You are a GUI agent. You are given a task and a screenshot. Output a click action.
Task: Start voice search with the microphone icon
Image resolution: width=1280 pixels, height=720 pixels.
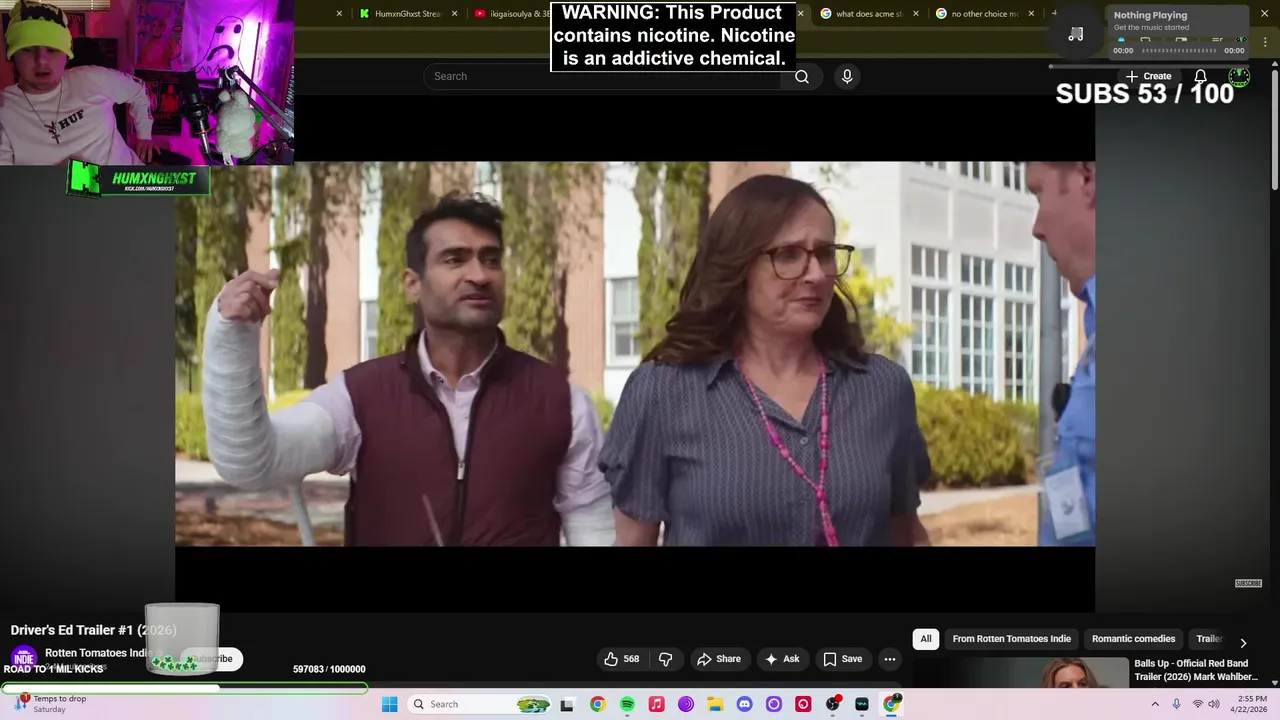click(847, 76)
